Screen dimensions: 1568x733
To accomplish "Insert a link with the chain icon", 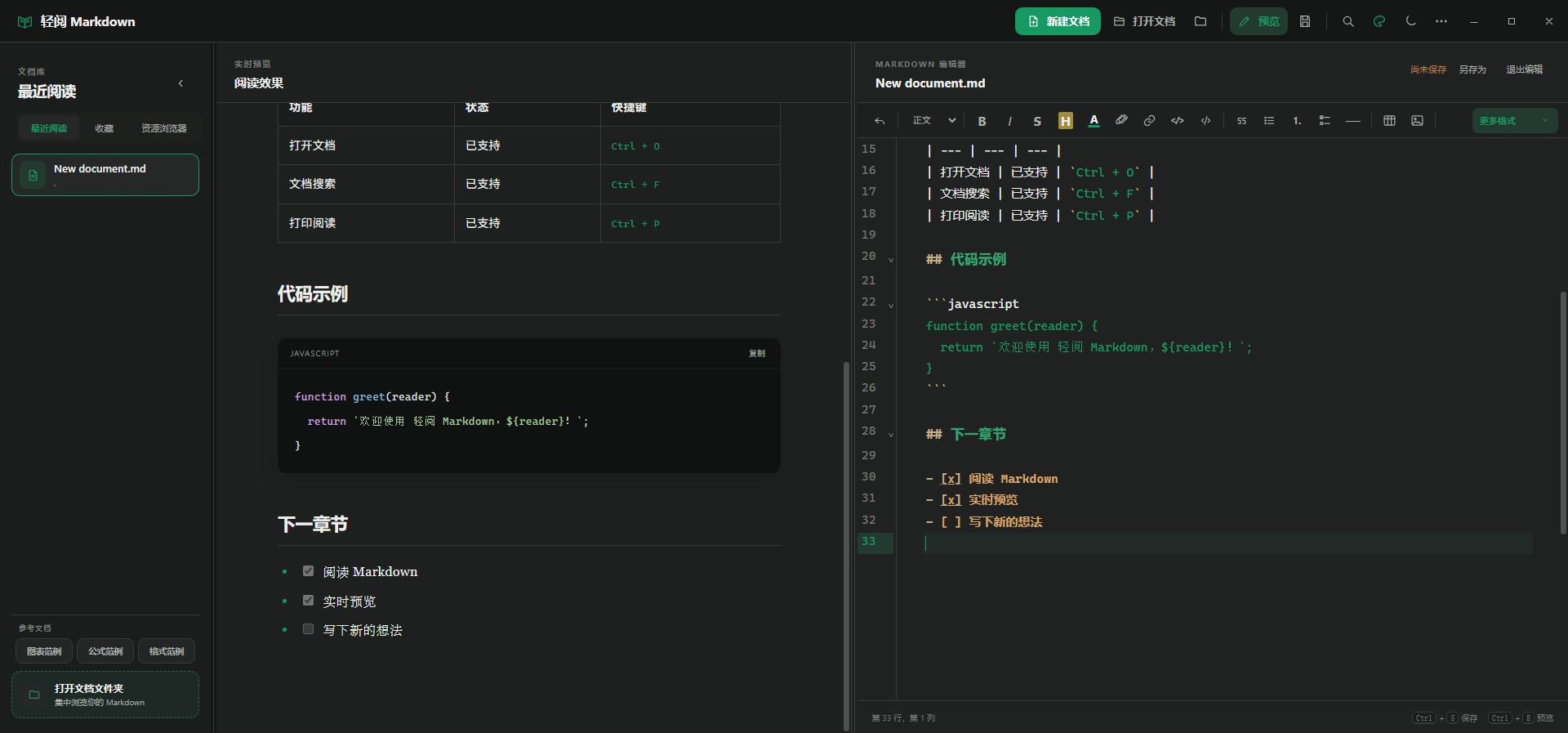I will (x=1149, y=121).
